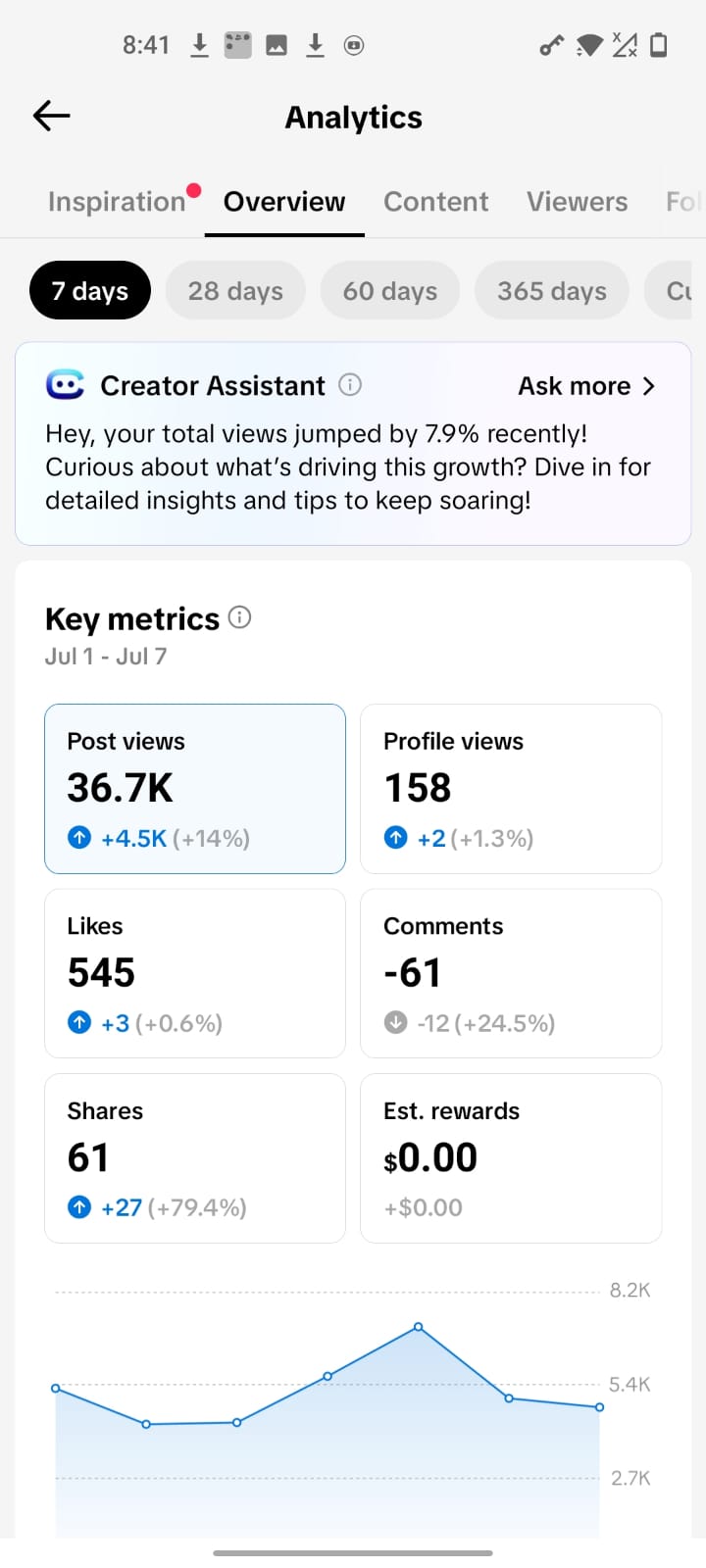Tap the peak data point on chart

419,1327
